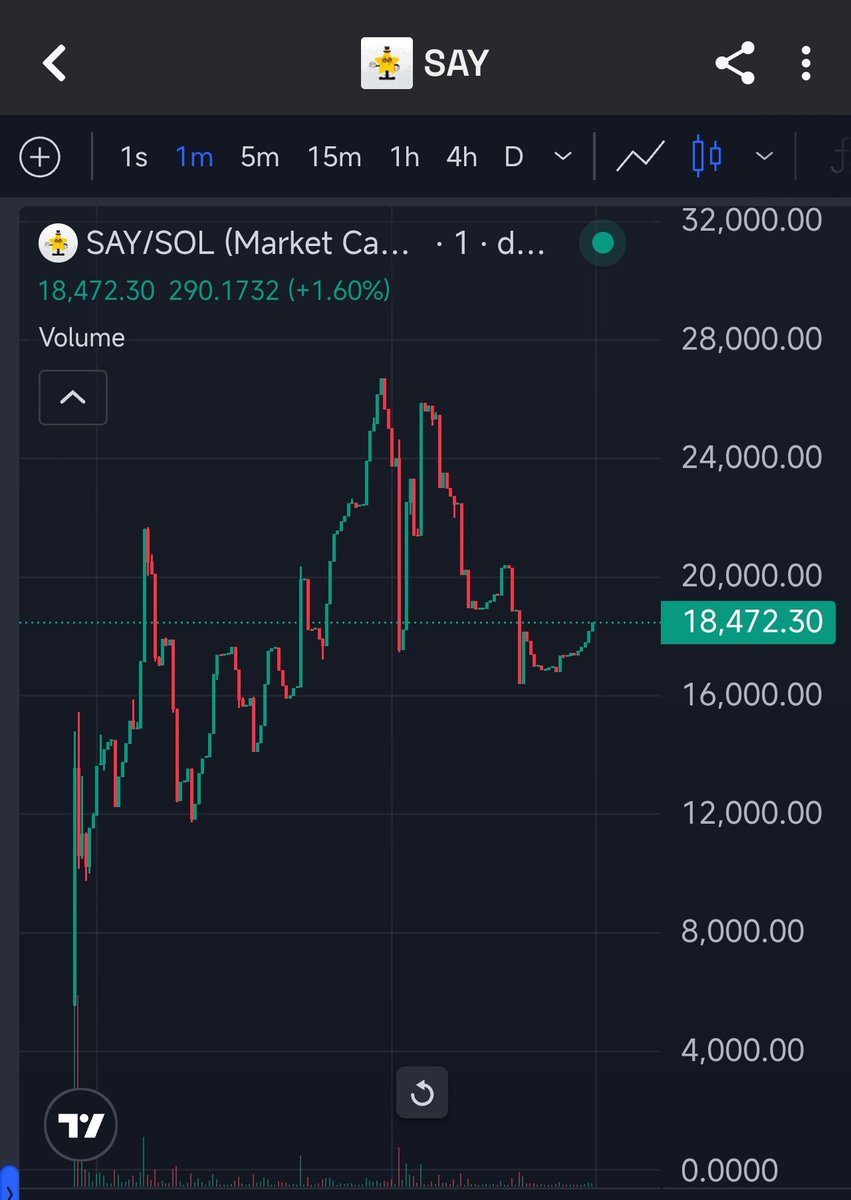Expand more timeframes dropdown arrow
This screenshot has width=851, height=1200.
[563, 157]
